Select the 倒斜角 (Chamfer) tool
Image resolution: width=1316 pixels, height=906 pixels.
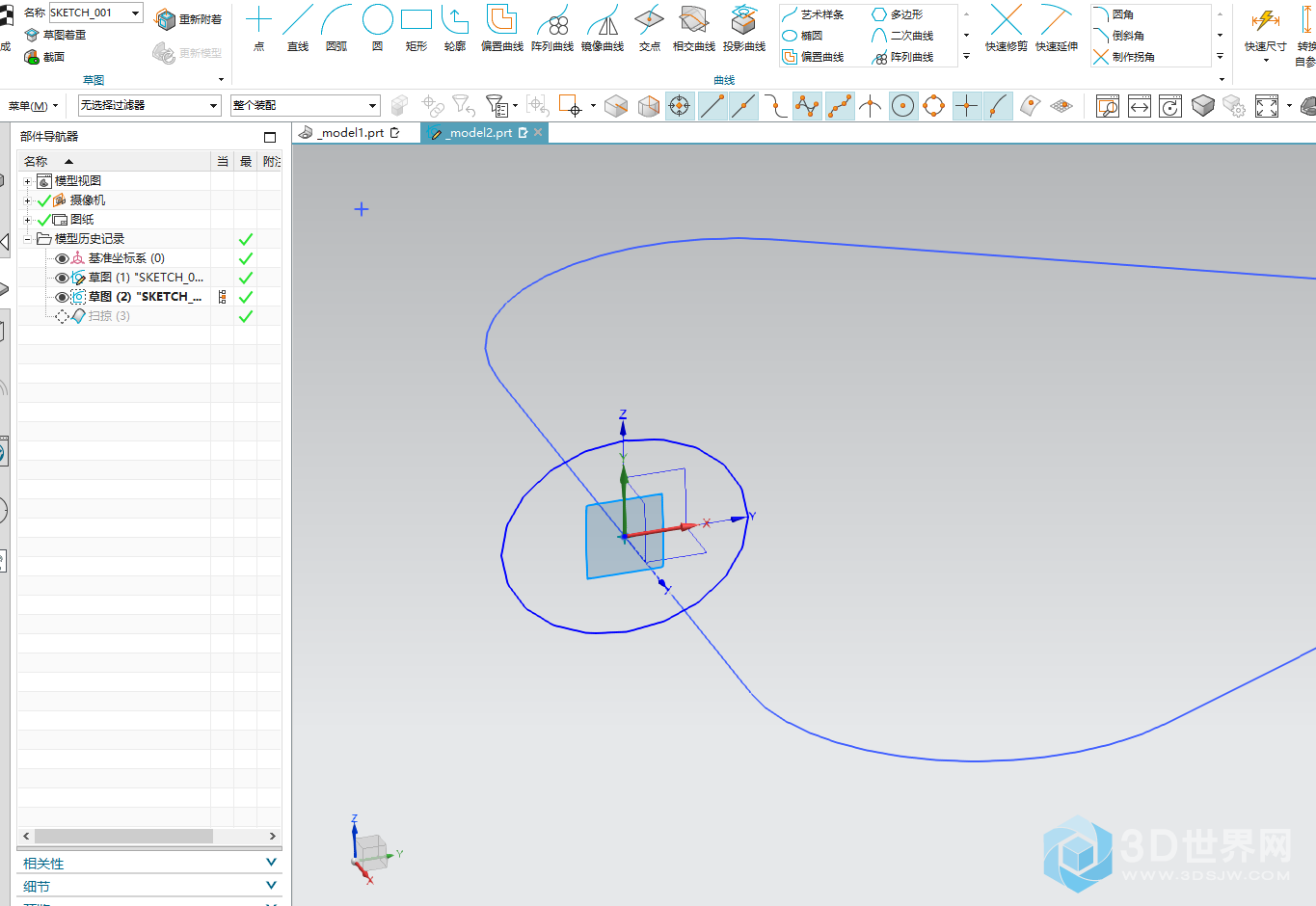click(1119, 36)
